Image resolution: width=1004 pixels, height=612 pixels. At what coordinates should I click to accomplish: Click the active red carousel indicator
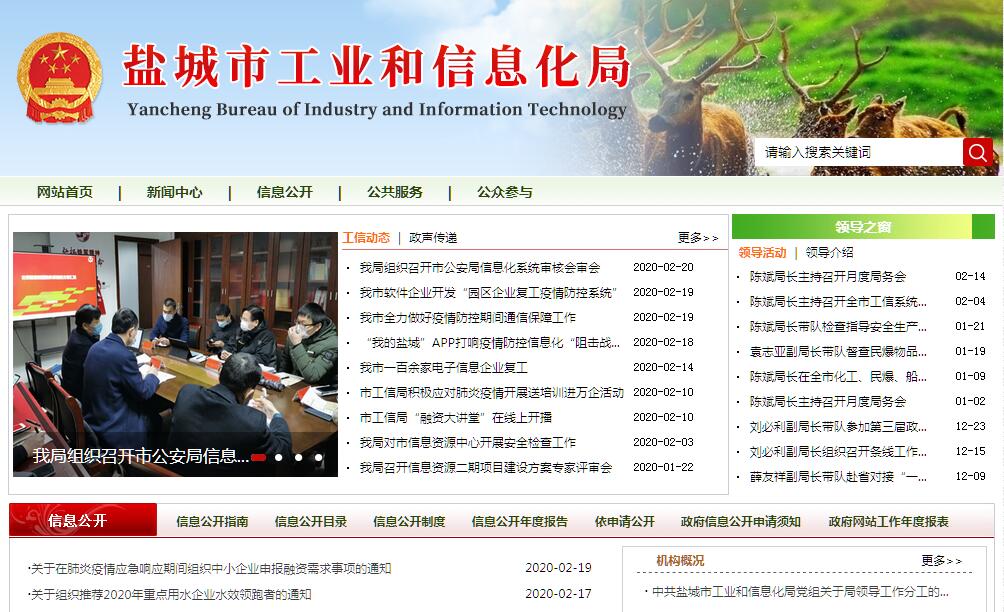pos(258,458)
